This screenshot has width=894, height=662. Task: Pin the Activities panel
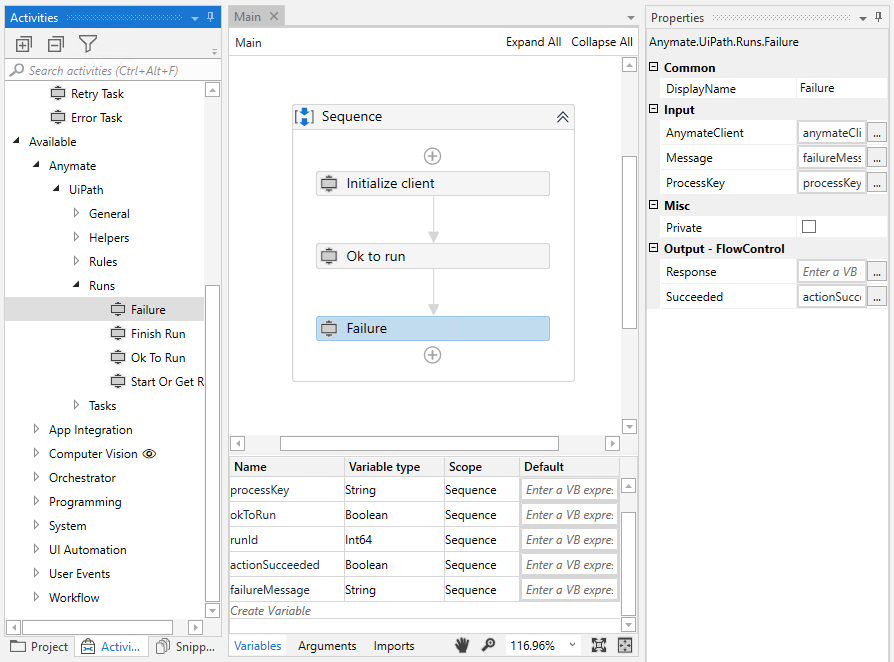click(210, 17)
